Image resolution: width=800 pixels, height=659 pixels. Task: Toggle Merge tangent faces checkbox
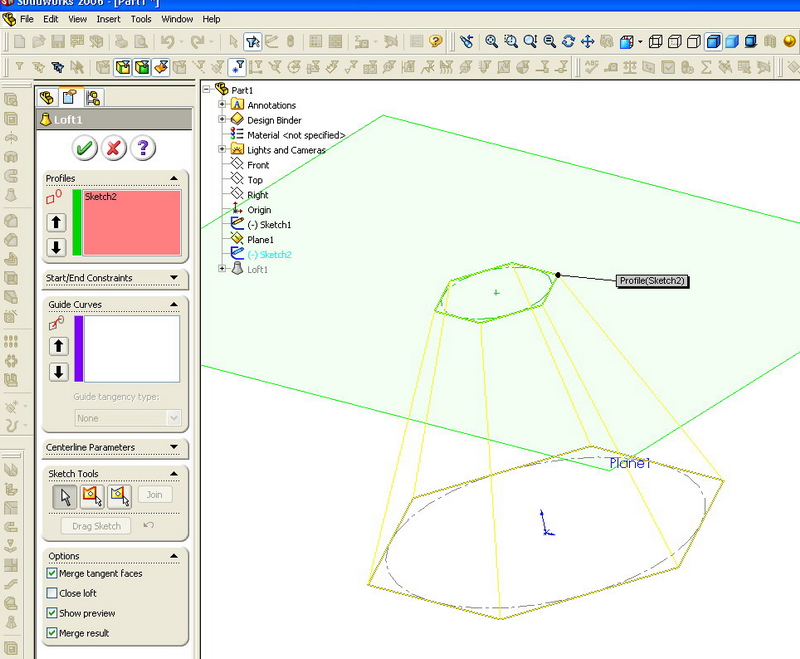[x=52, y=574]
